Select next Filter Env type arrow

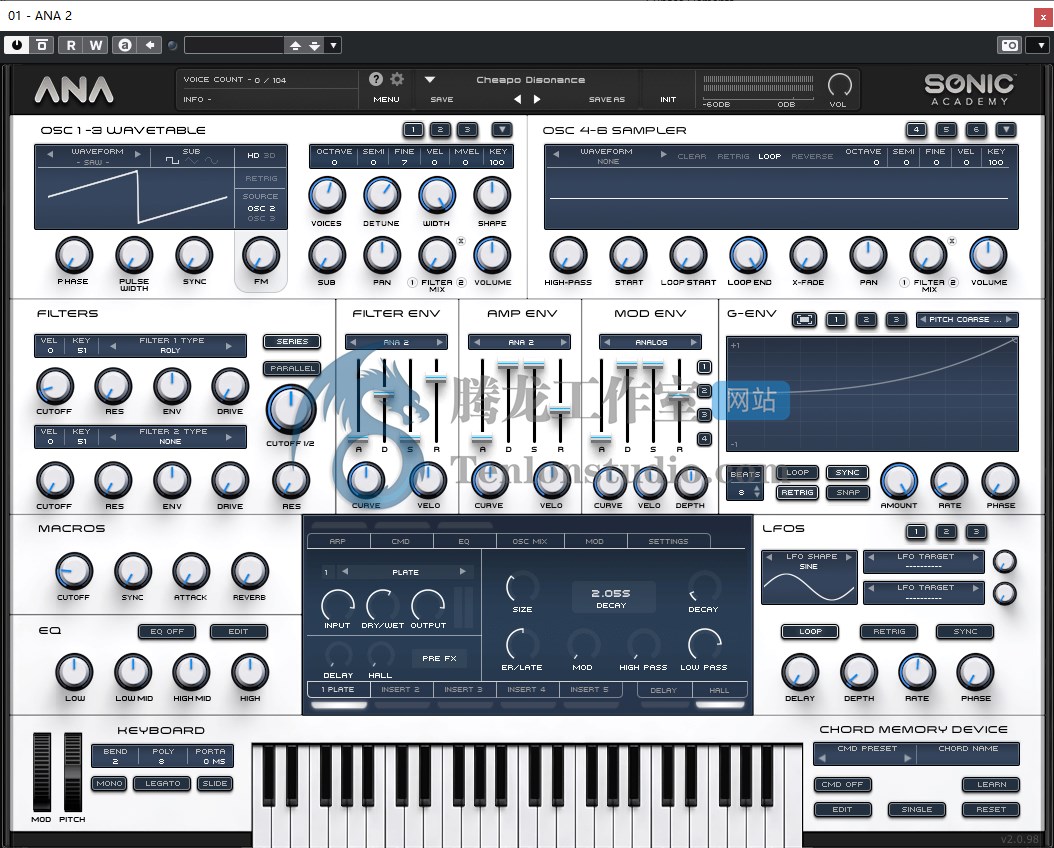click(440, 342)
